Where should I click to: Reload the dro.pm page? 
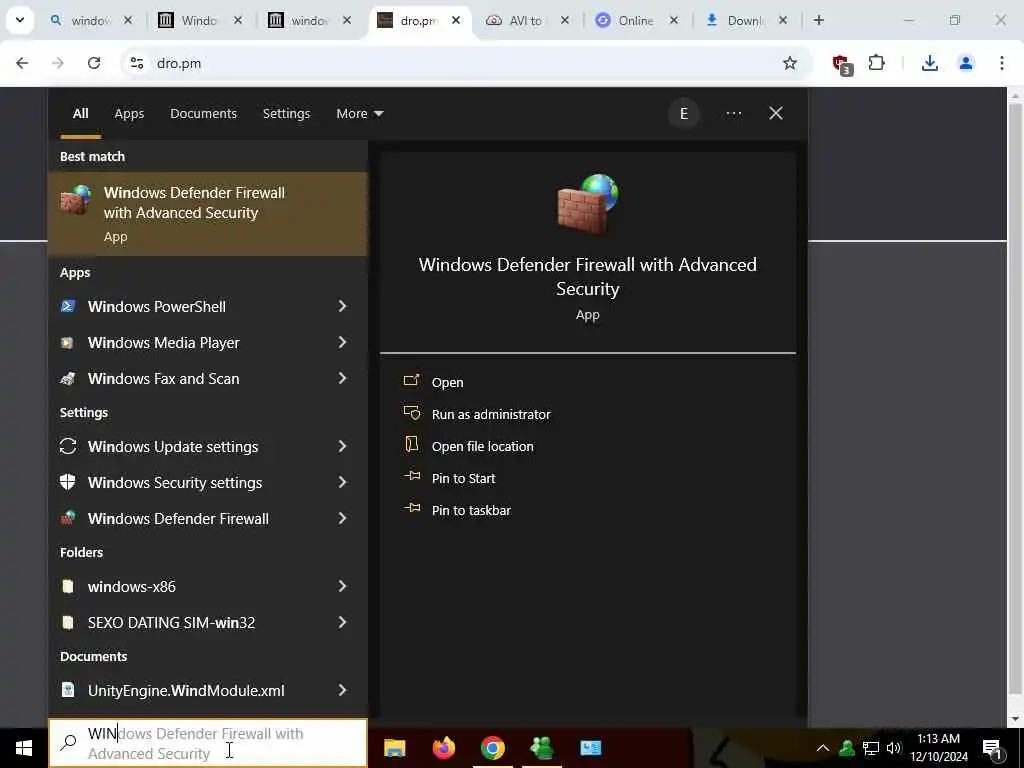94,63
